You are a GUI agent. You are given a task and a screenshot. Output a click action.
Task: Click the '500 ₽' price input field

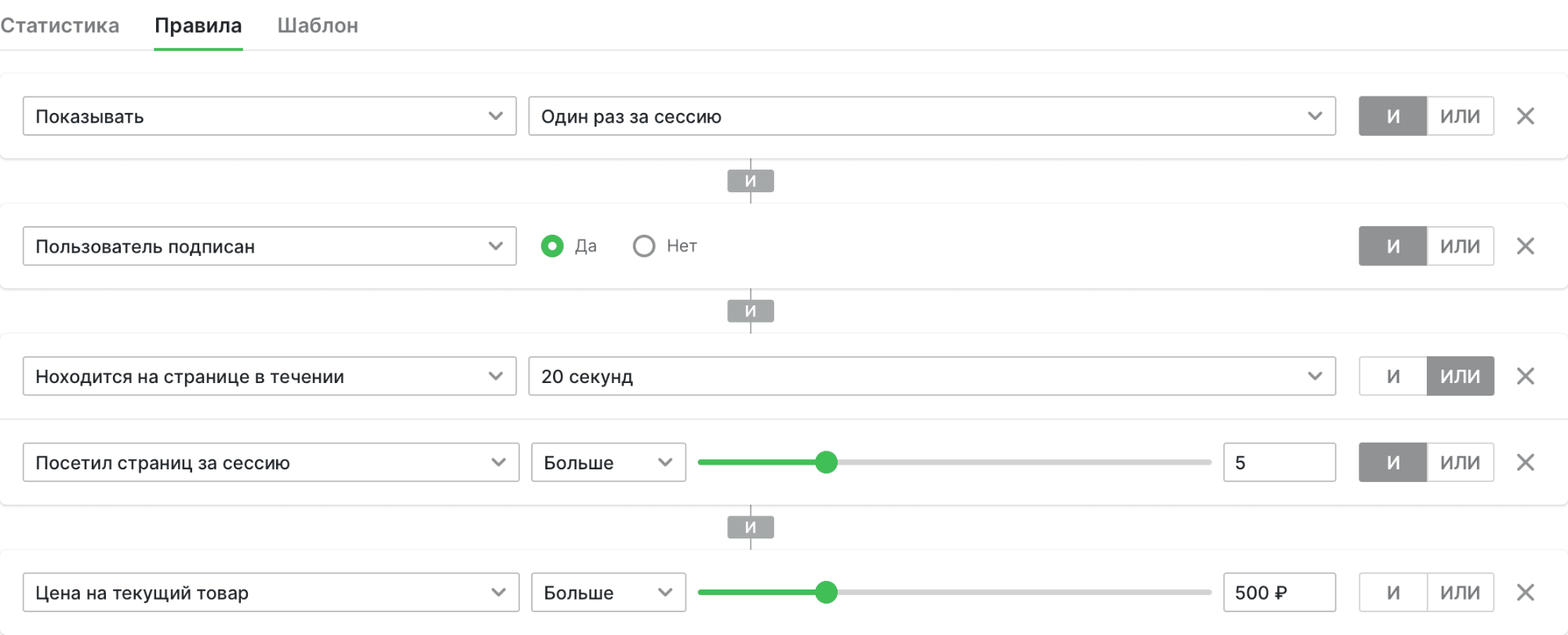(1279, 593)
